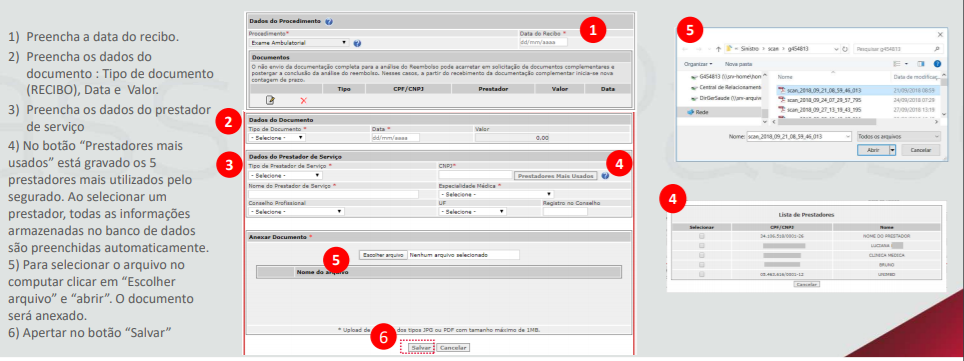Refresh the folder in file dialog
This screenshot has height=361, width=964.
tap(845, 49)
